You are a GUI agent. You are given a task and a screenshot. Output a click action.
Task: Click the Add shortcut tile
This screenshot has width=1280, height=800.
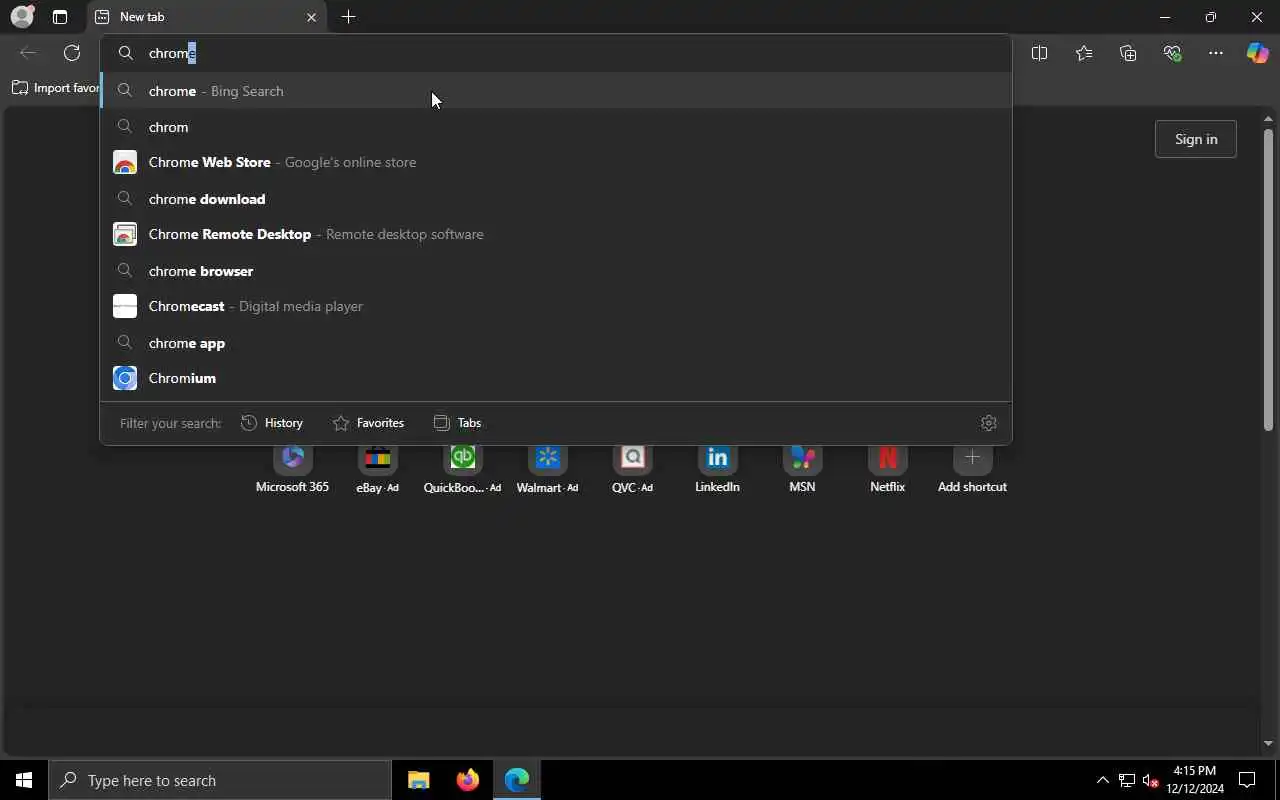click(972, 468)
